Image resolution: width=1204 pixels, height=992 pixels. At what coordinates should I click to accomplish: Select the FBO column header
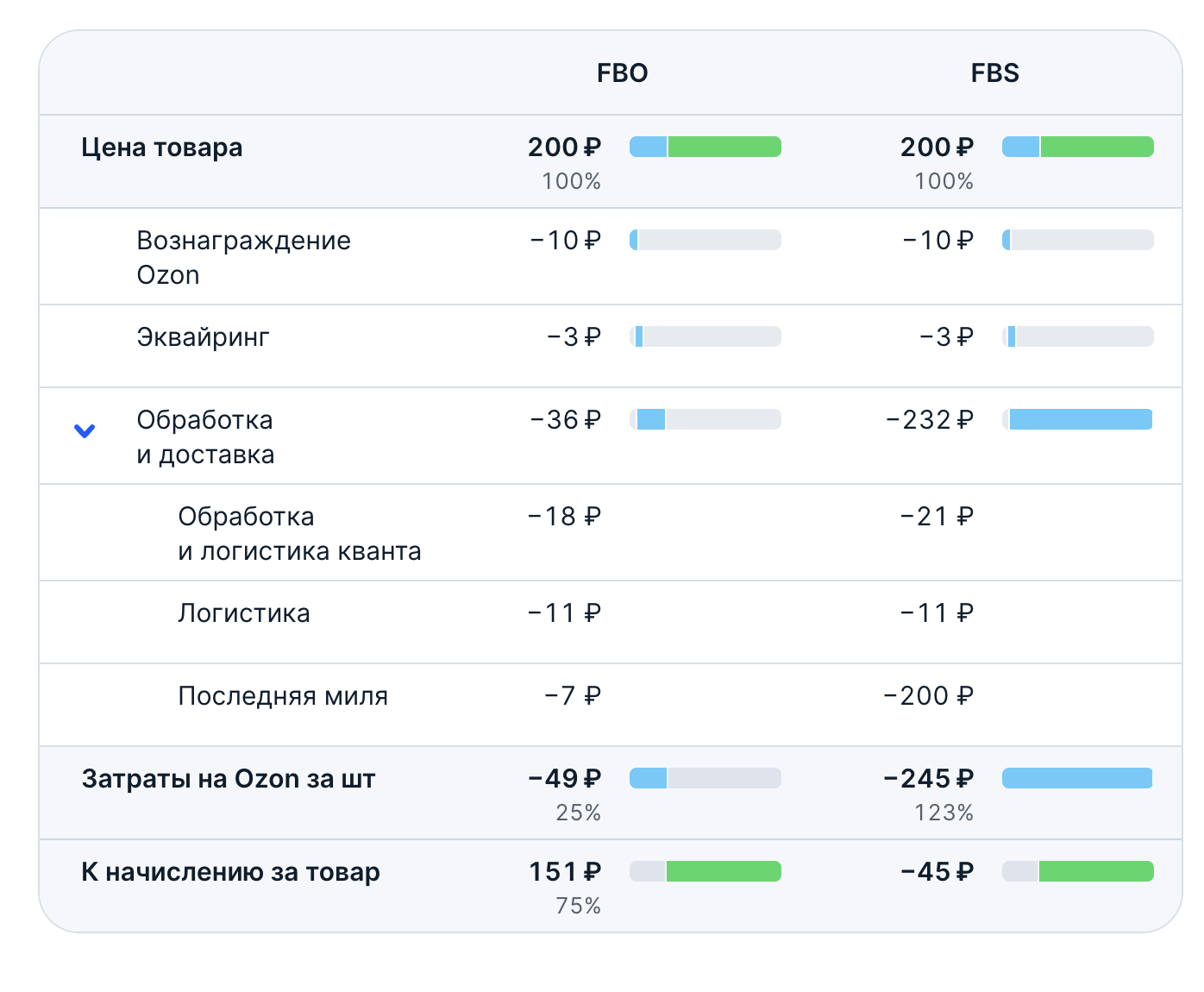point(622,73)
